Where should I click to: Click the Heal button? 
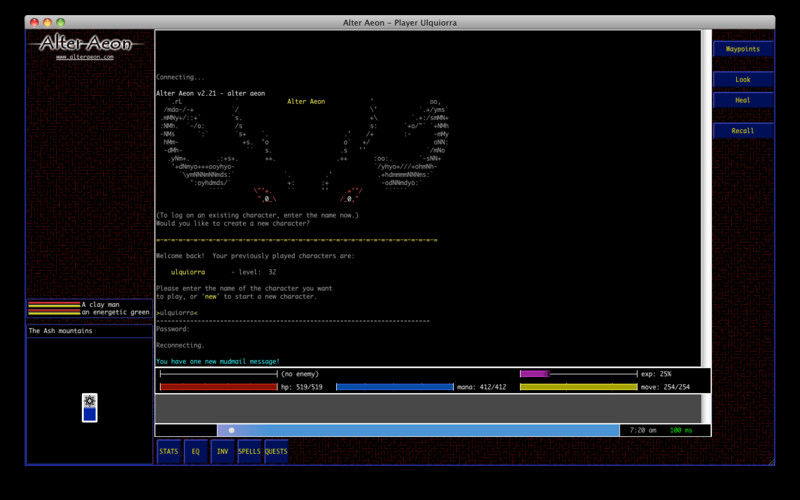click(x=743, y=100)
